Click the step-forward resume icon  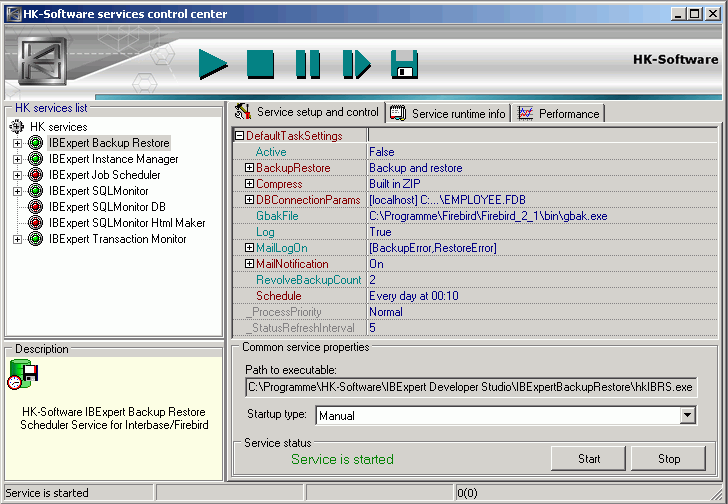(357, 64)
